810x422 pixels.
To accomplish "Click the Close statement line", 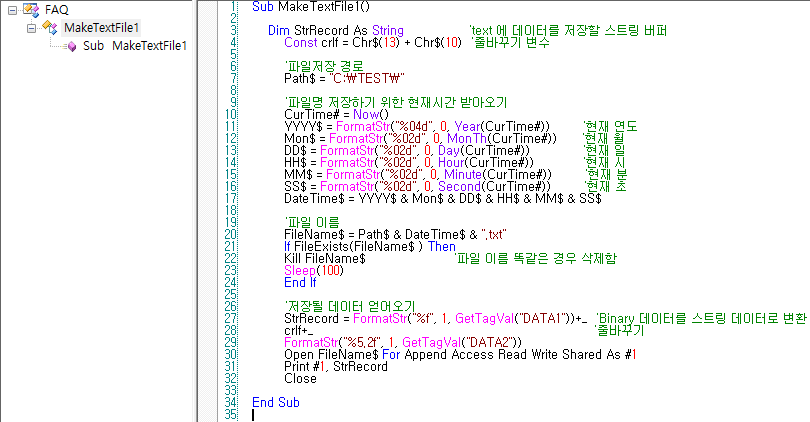I will pos(300,379).
